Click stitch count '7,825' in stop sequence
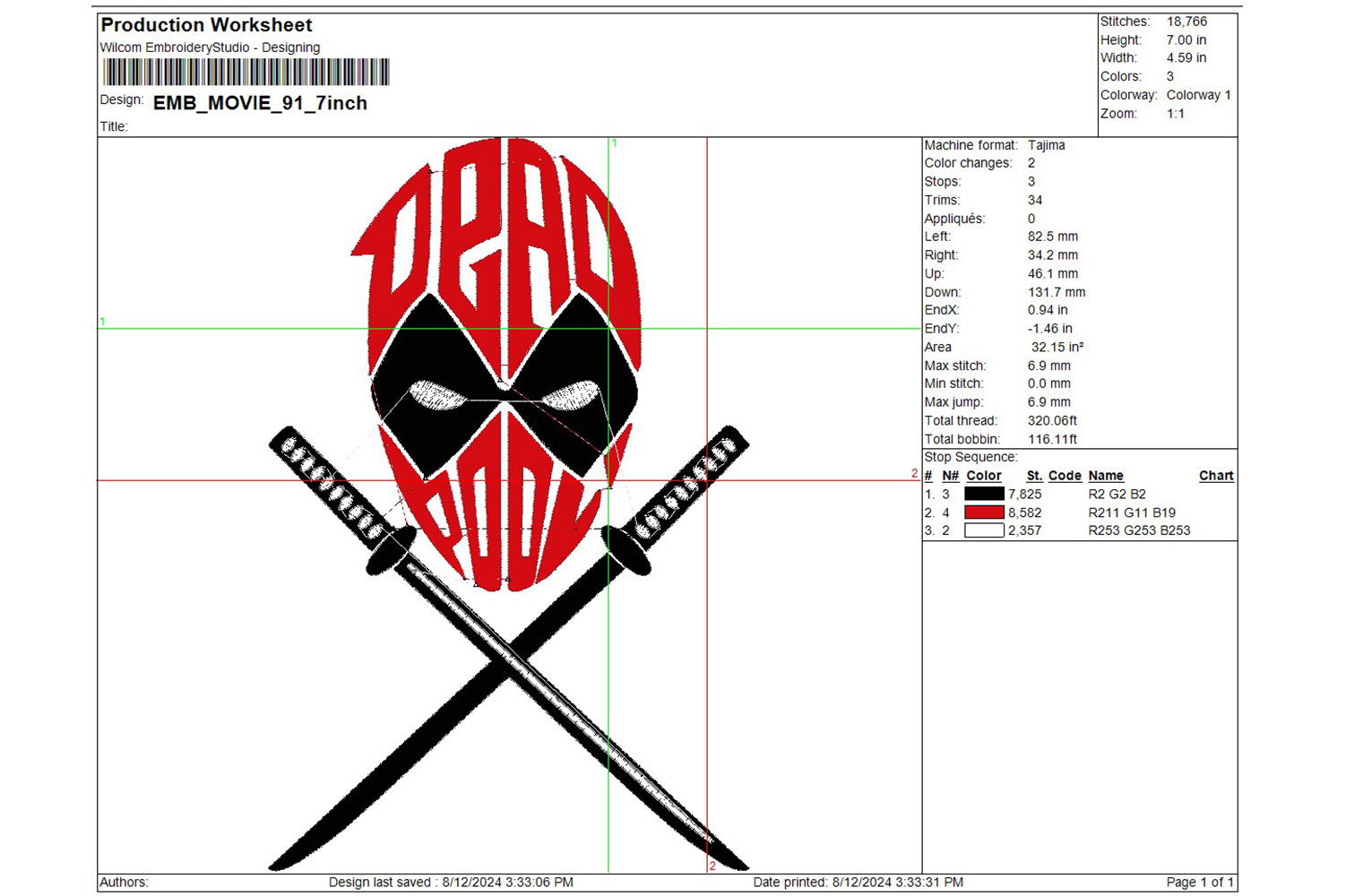 pyautogui.click(x=1025, y=495)
